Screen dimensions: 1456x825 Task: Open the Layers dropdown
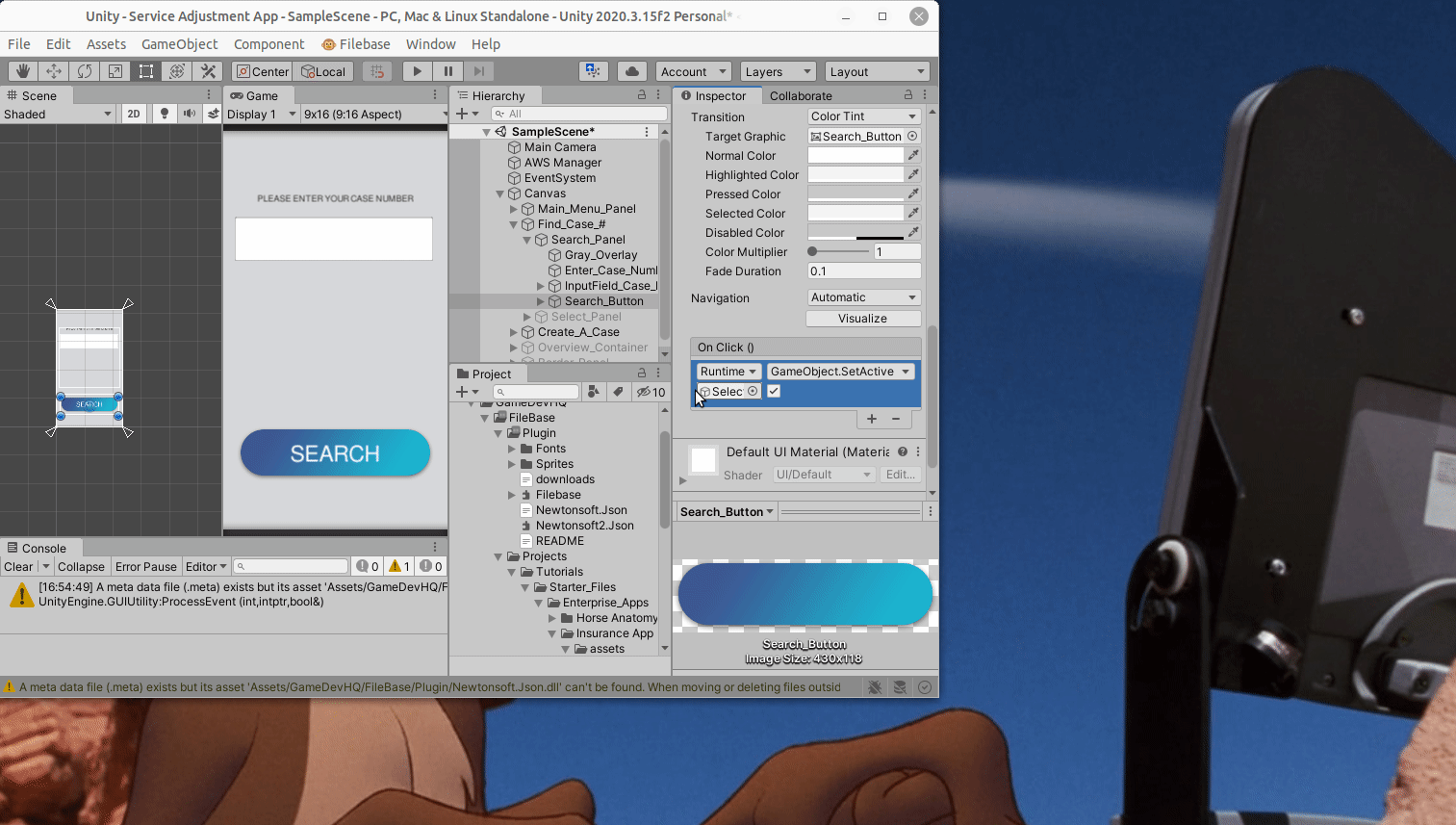point(778,71)
